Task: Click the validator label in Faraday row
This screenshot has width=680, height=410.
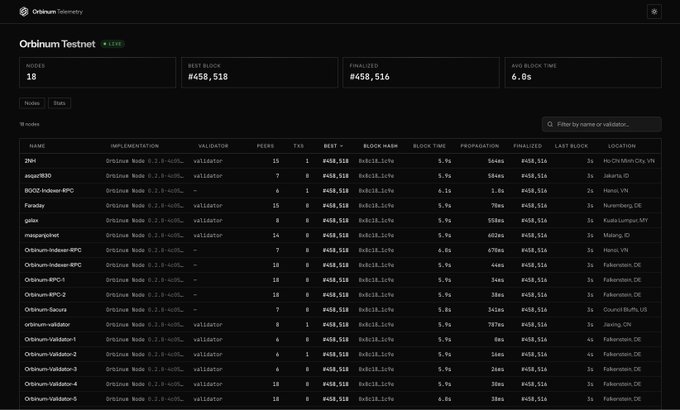Action: (x=208, y=206)
